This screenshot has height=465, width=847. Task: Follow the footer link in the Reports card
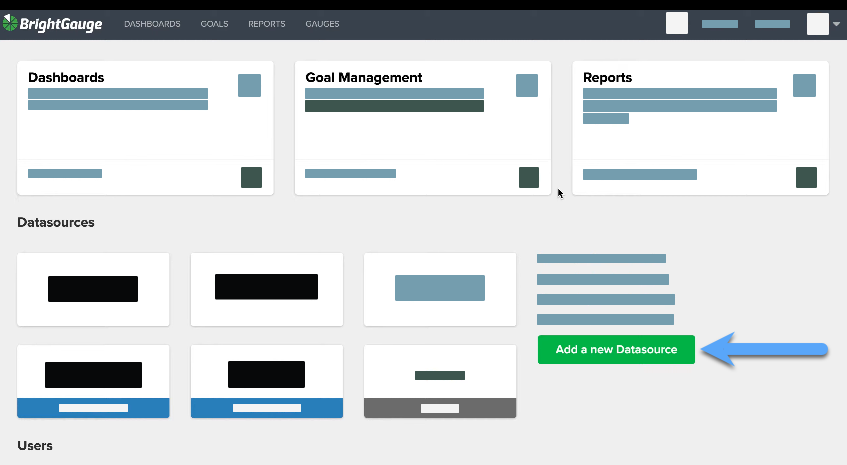(639, 174)
